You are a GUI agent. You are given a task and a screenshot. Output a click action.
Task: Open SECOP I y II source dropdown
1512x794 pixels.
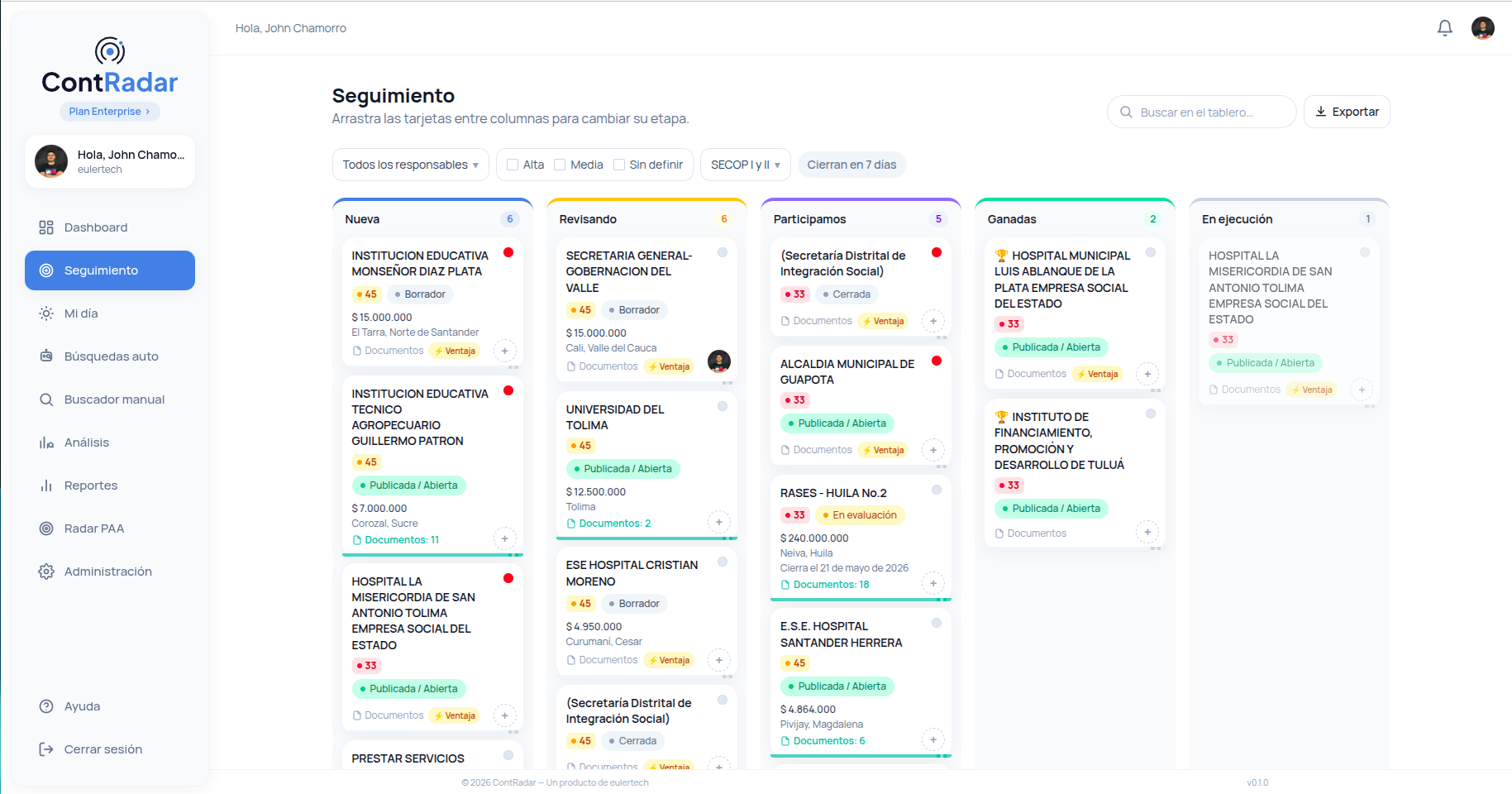745,165
